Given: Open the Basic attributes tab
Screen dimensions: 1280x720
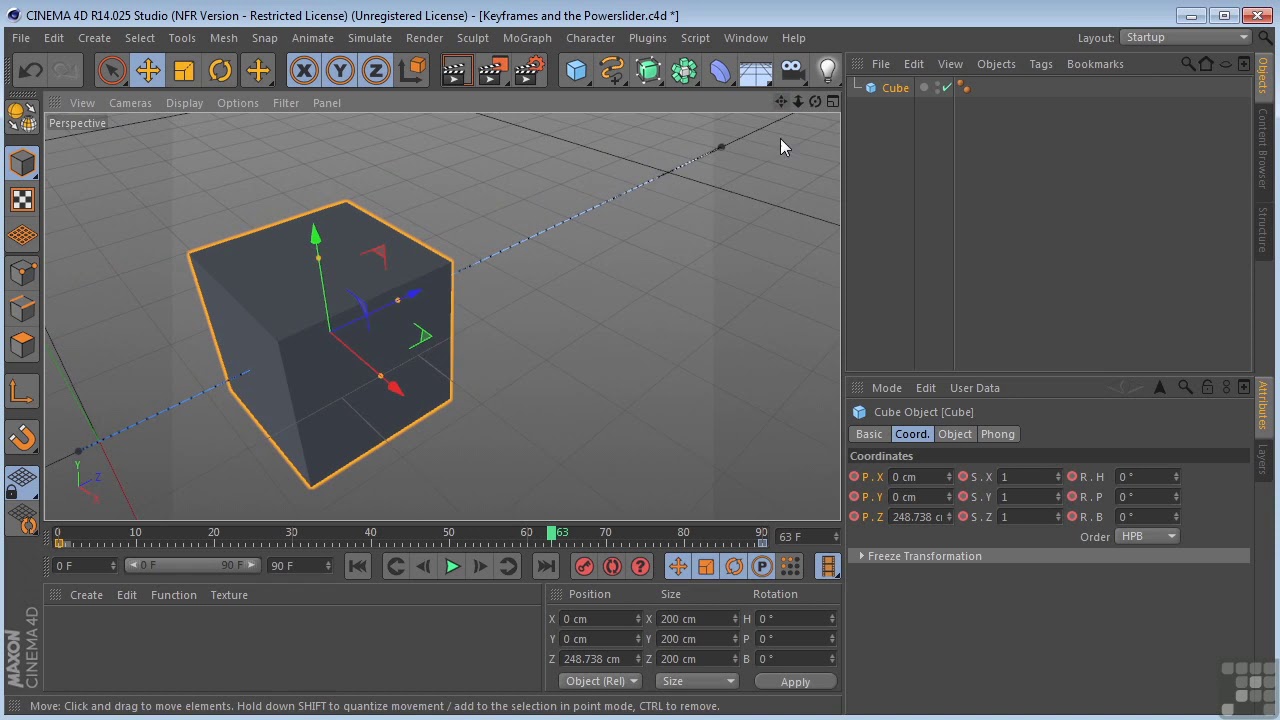Looking at the screenshot, I should point(869,434).
